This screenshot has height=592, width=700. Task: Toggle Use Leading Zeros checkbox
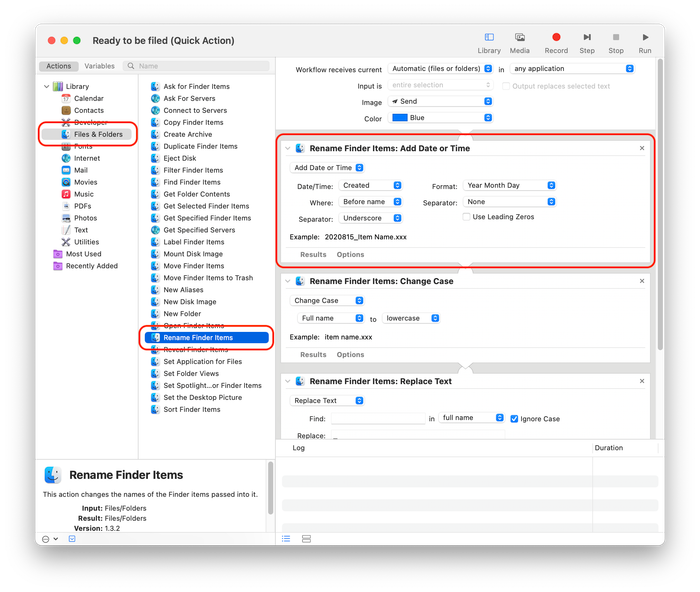467,217
